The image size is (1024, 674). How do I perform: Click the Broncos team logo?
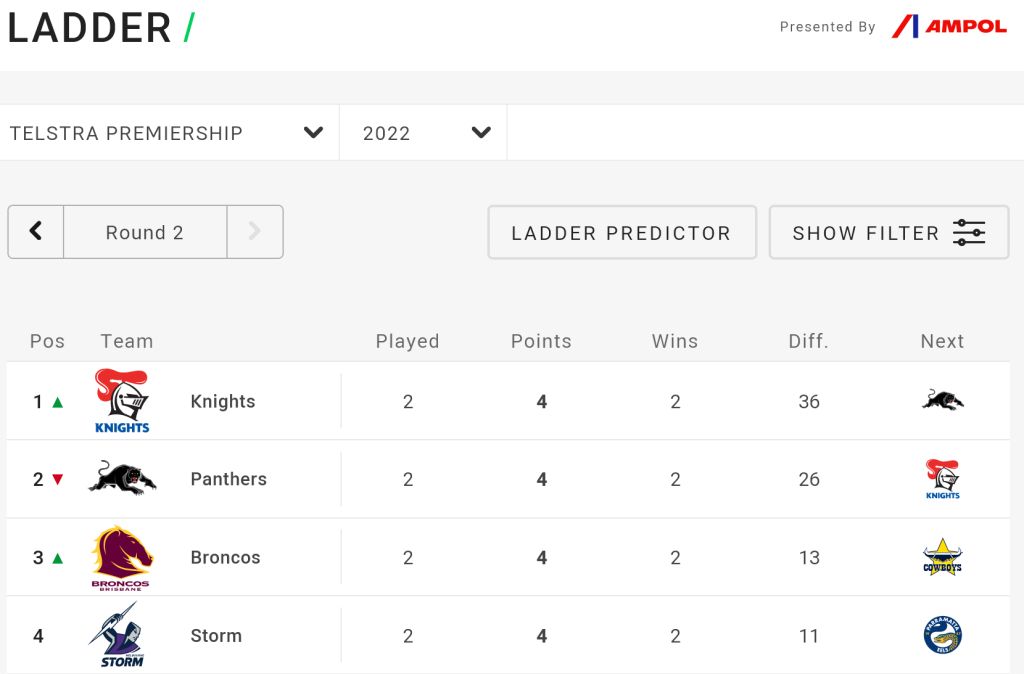point(122,558)
